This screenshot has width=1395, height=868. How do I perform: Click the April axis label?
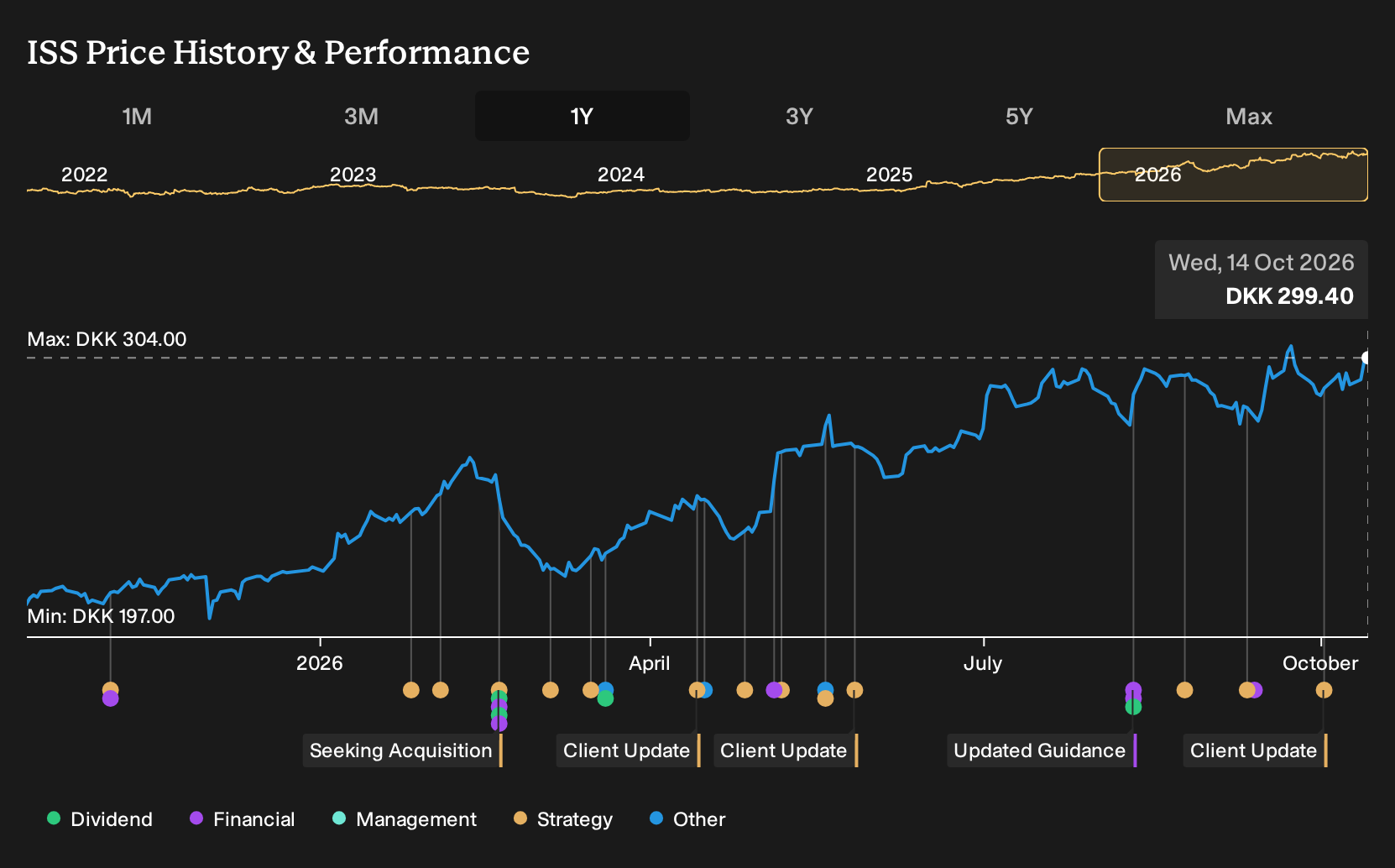coord(650,663)
